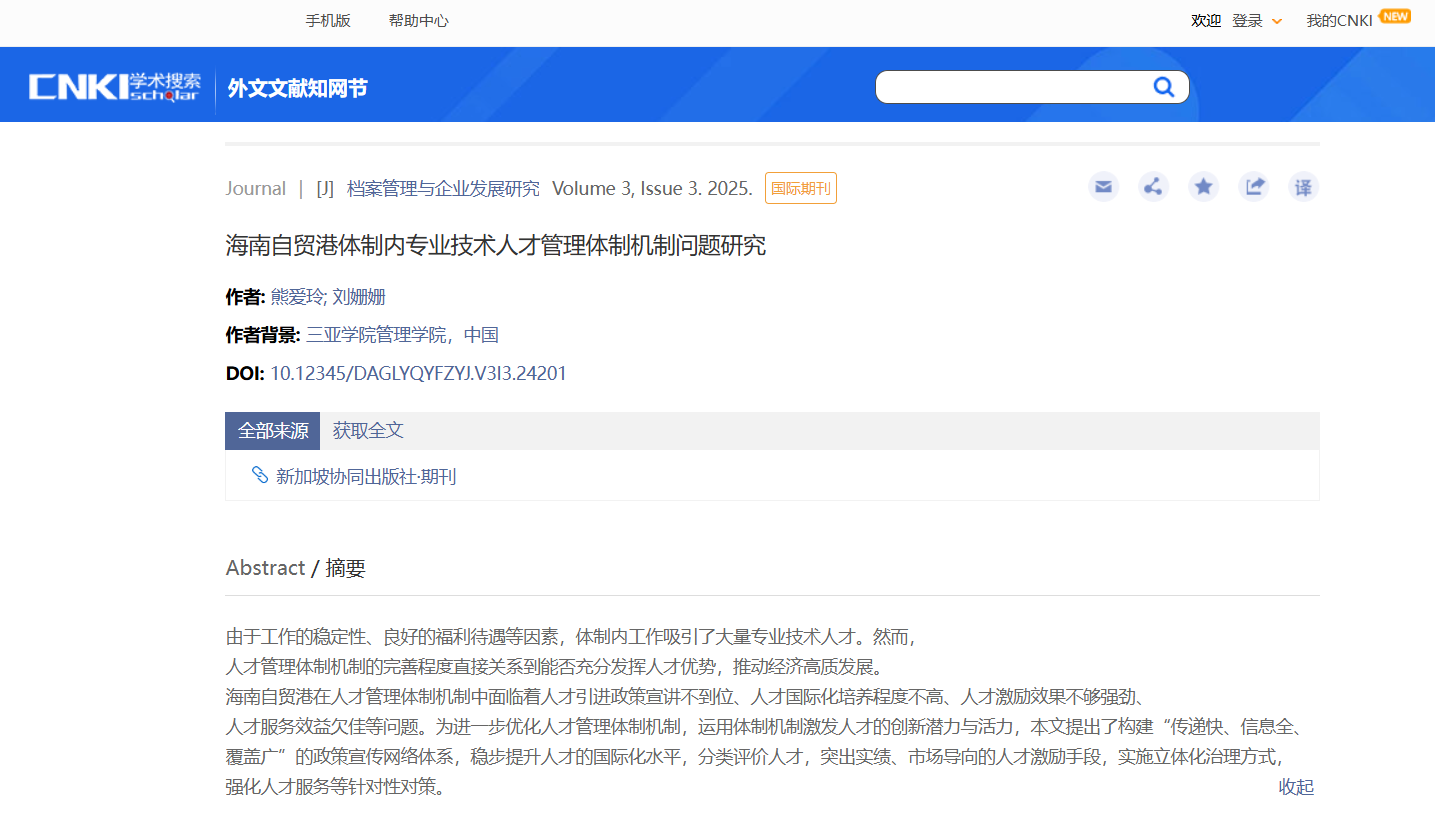Click author name 熊爱玲
The image size is (1435, 830).
coord(297,297)
